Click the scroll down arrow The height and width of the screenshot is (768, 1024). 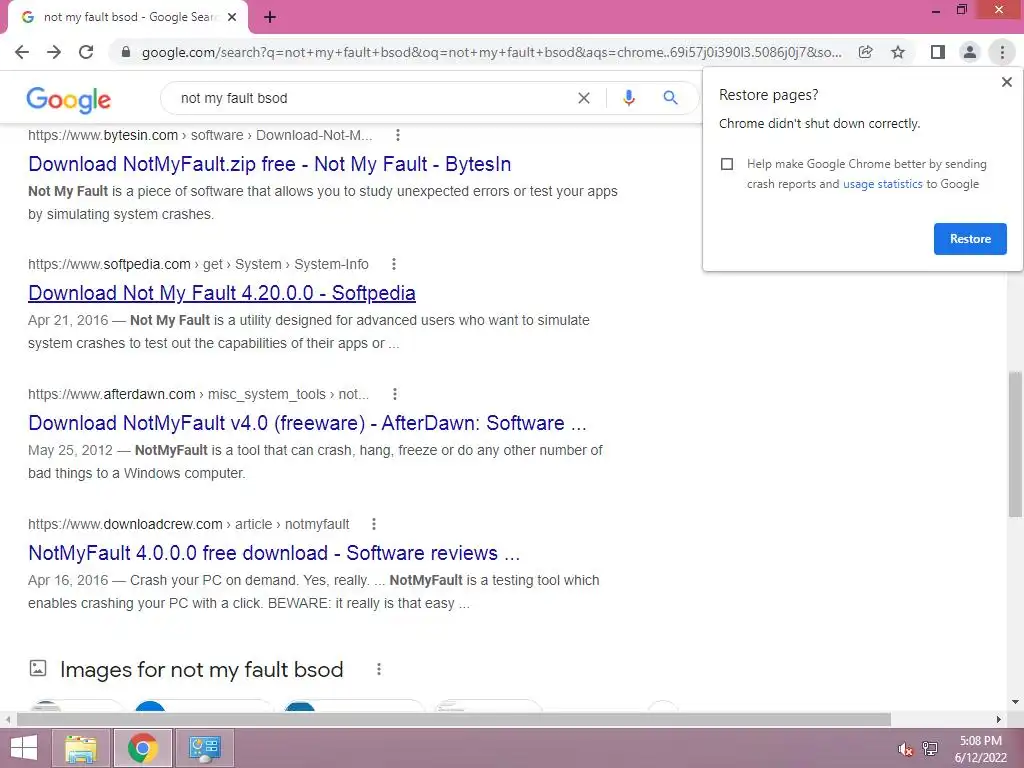1015,702
